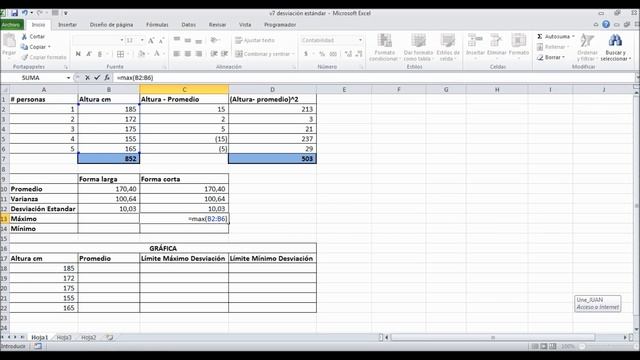640x360 pixels.
Task: Click Dar formato como tabla icon
Action: pyautogui.click(x=418, y=41)
